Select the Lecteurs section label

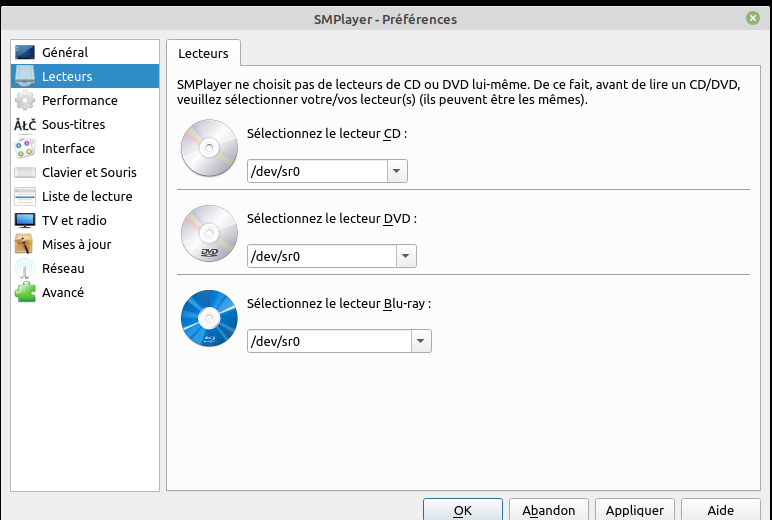(67, 76)
